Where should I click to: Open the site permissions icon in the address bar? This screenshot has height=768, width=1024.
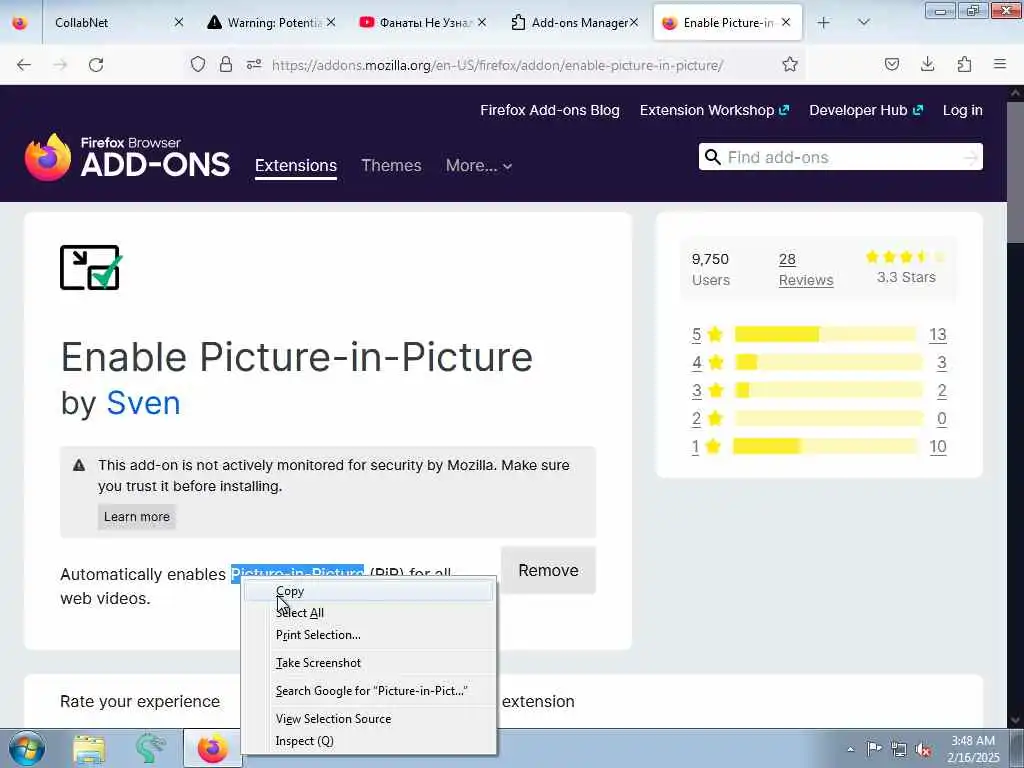click(x=254, y=64)
